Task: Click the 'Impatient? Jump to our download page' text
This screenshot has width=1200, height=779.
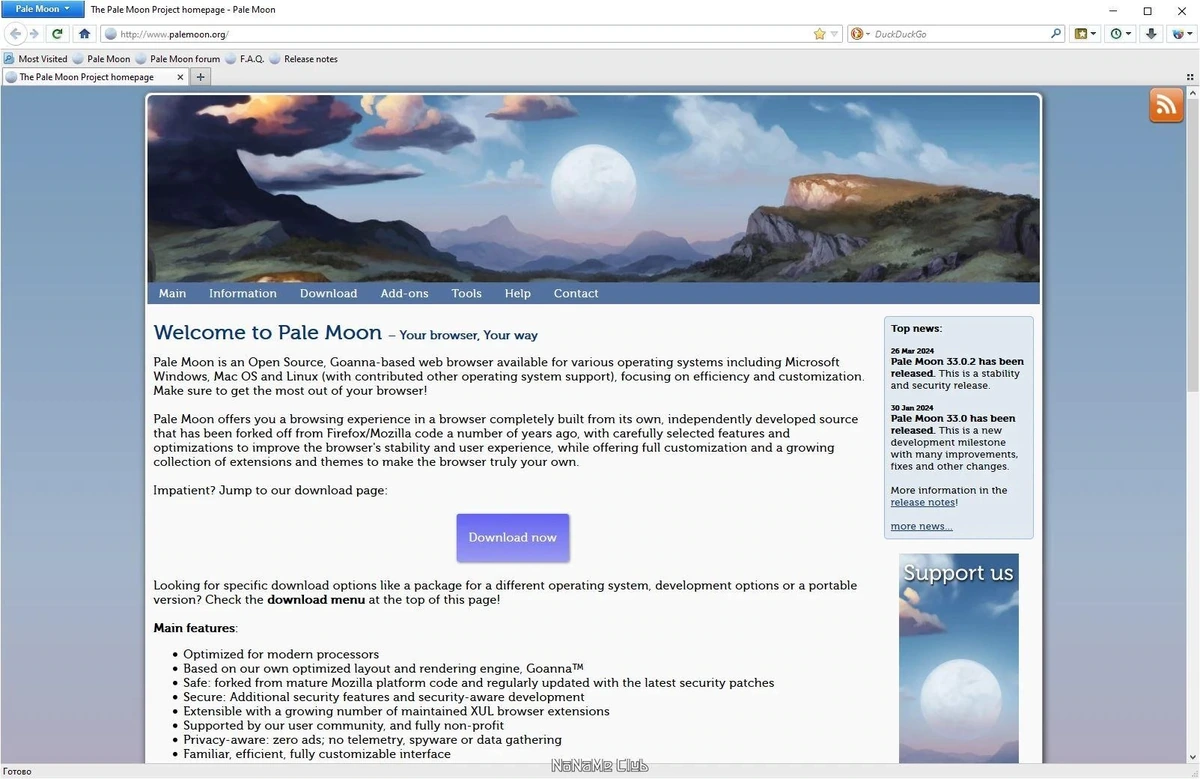Action: tap(270, 490)
